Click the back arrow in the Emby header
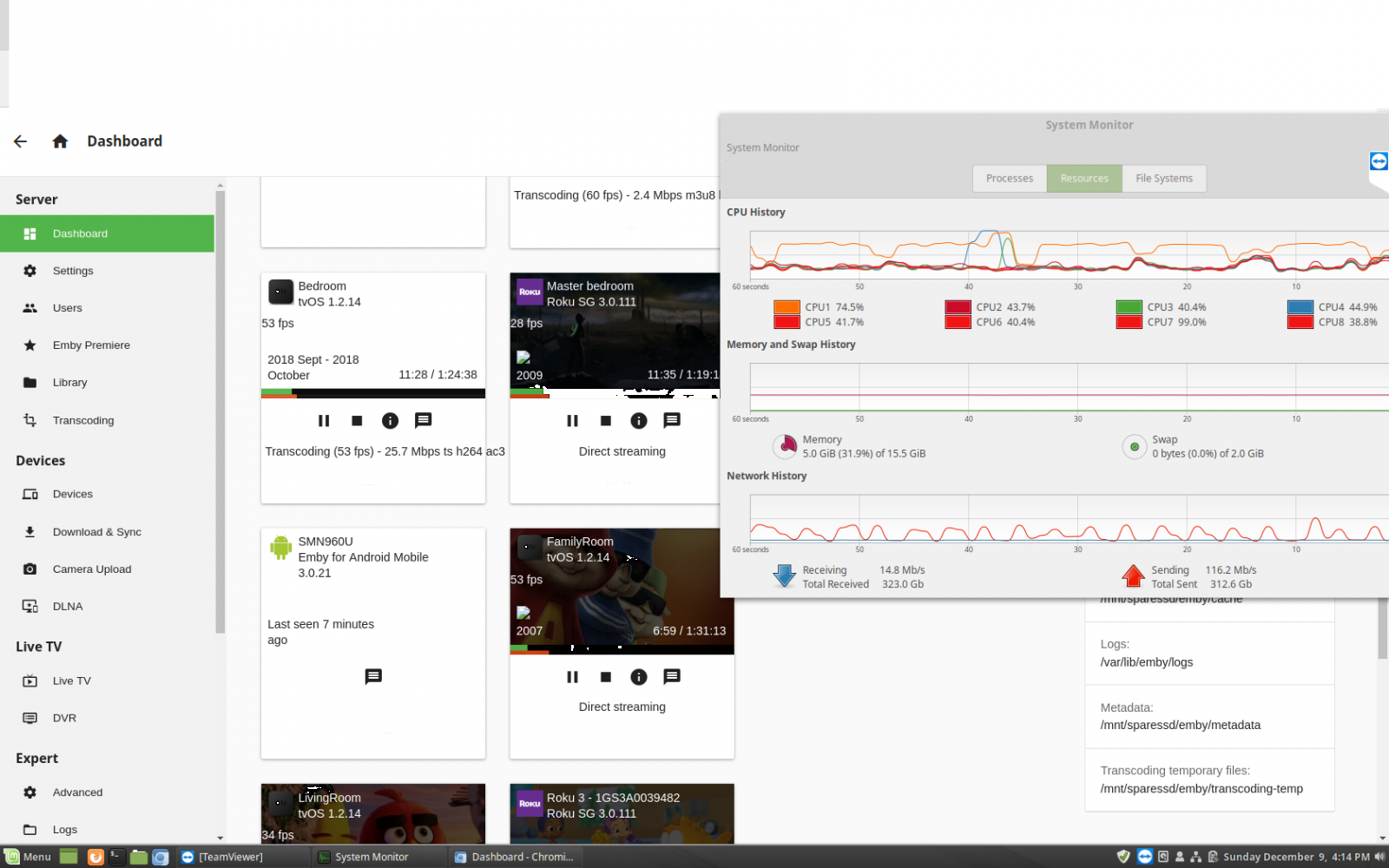1389x868 pixels. (20, 141)
